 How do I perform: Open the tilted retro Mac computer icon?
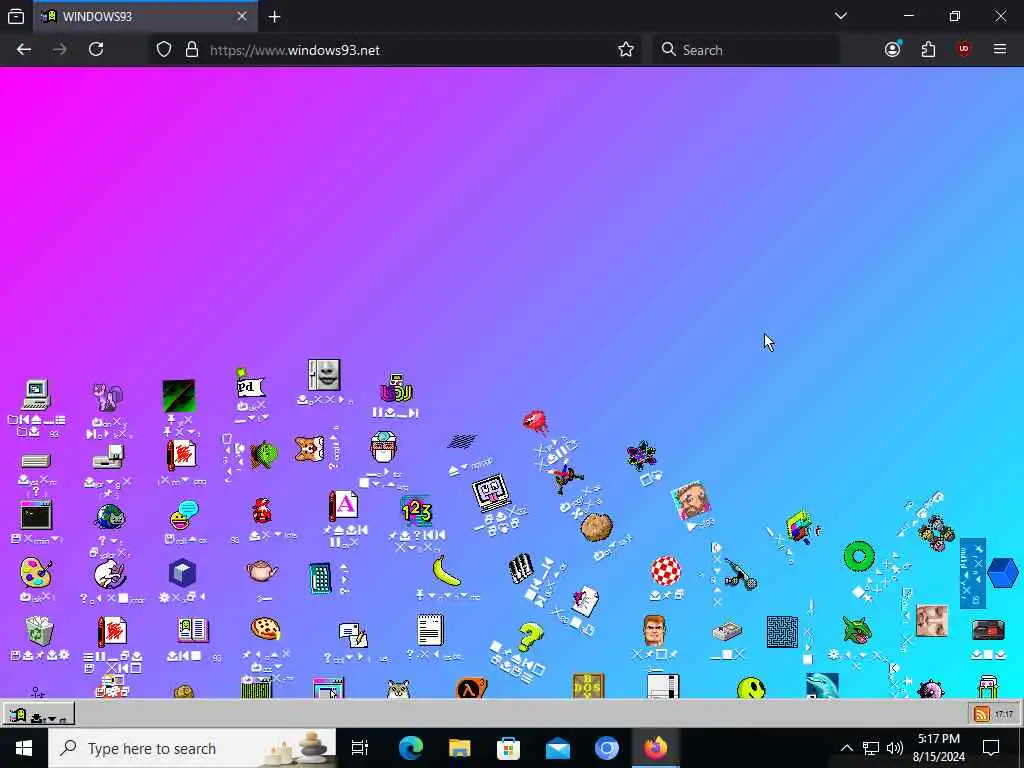[491, 493]
